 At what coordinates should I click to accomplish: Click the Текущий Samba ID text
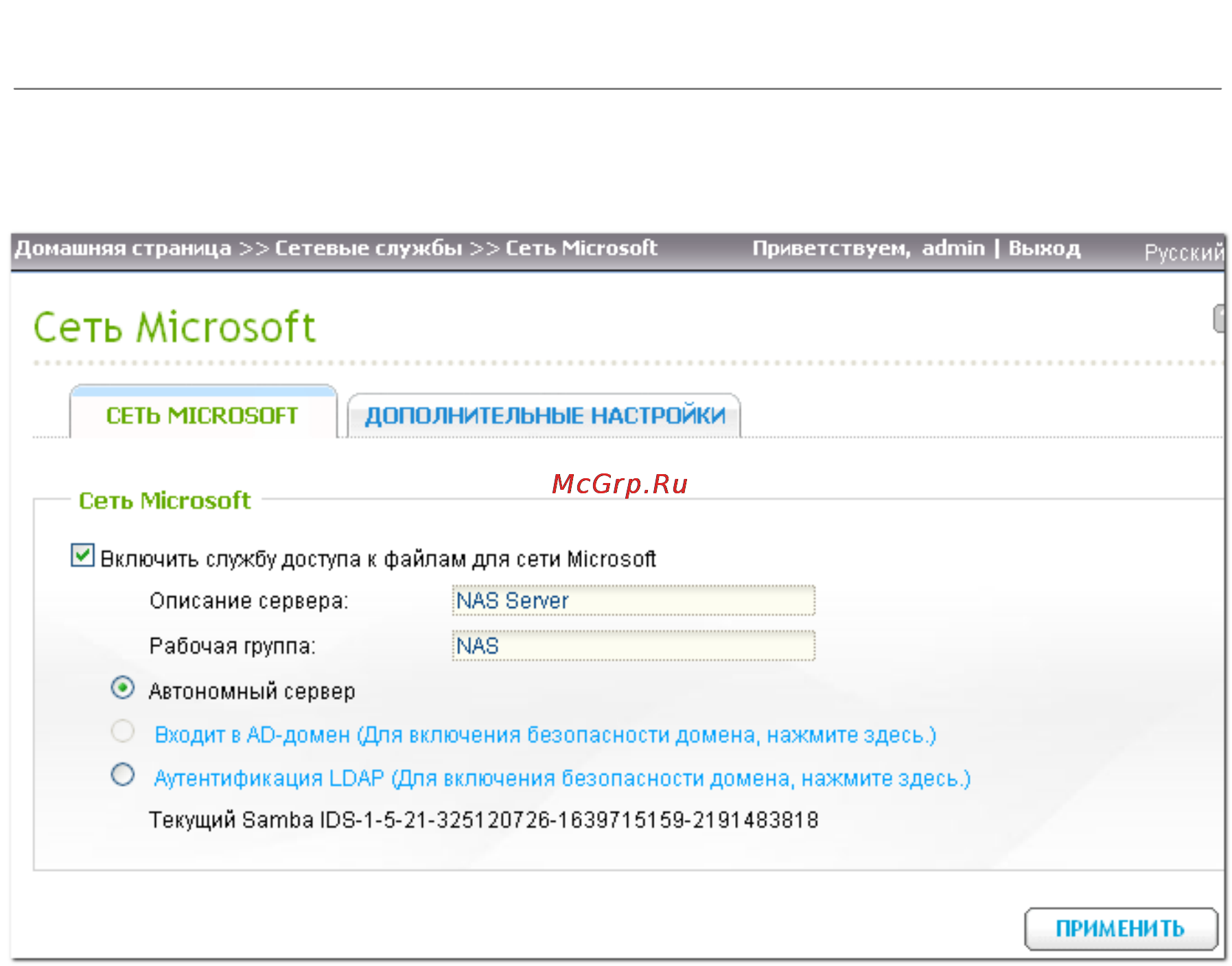(x=484, y=820)
